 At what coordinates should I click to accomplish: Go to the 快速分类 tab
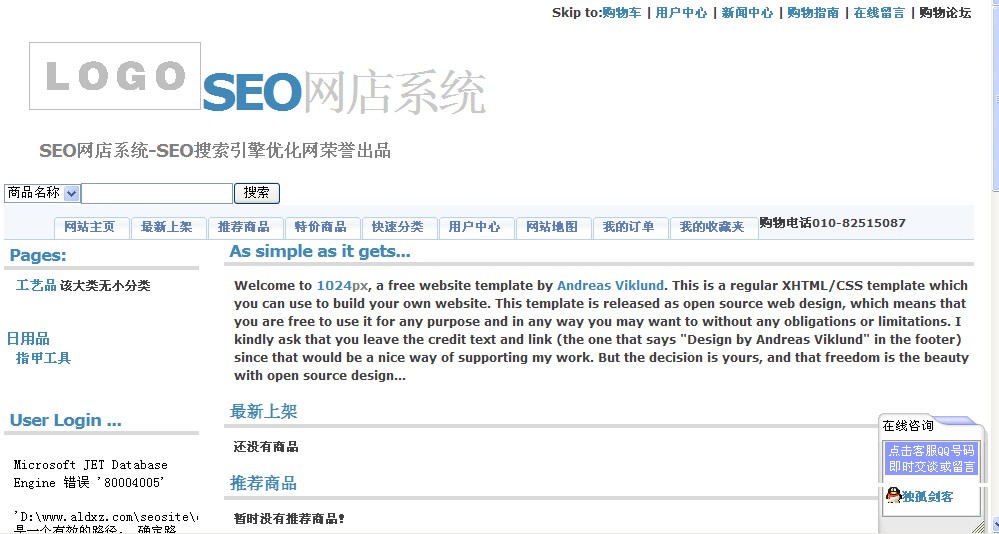(x=399, y=227)
